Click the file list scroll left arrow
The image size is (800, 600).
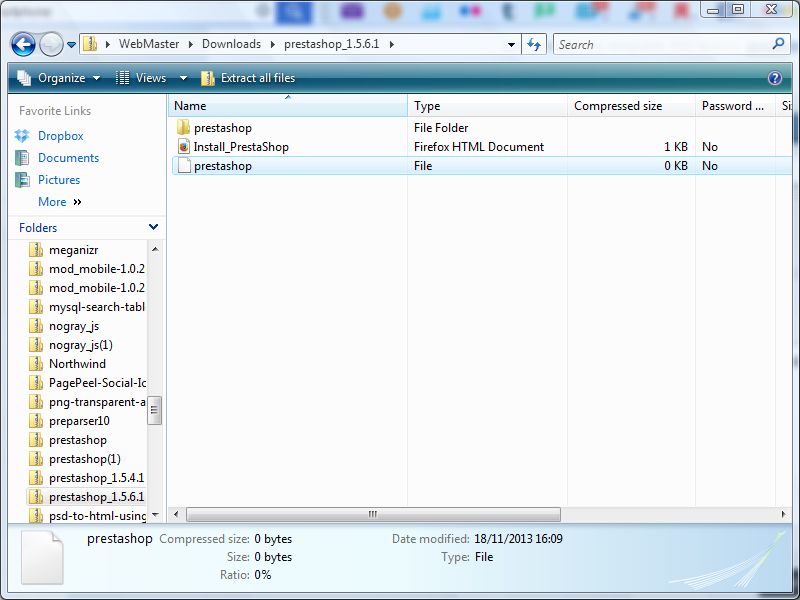pos(176,514)
